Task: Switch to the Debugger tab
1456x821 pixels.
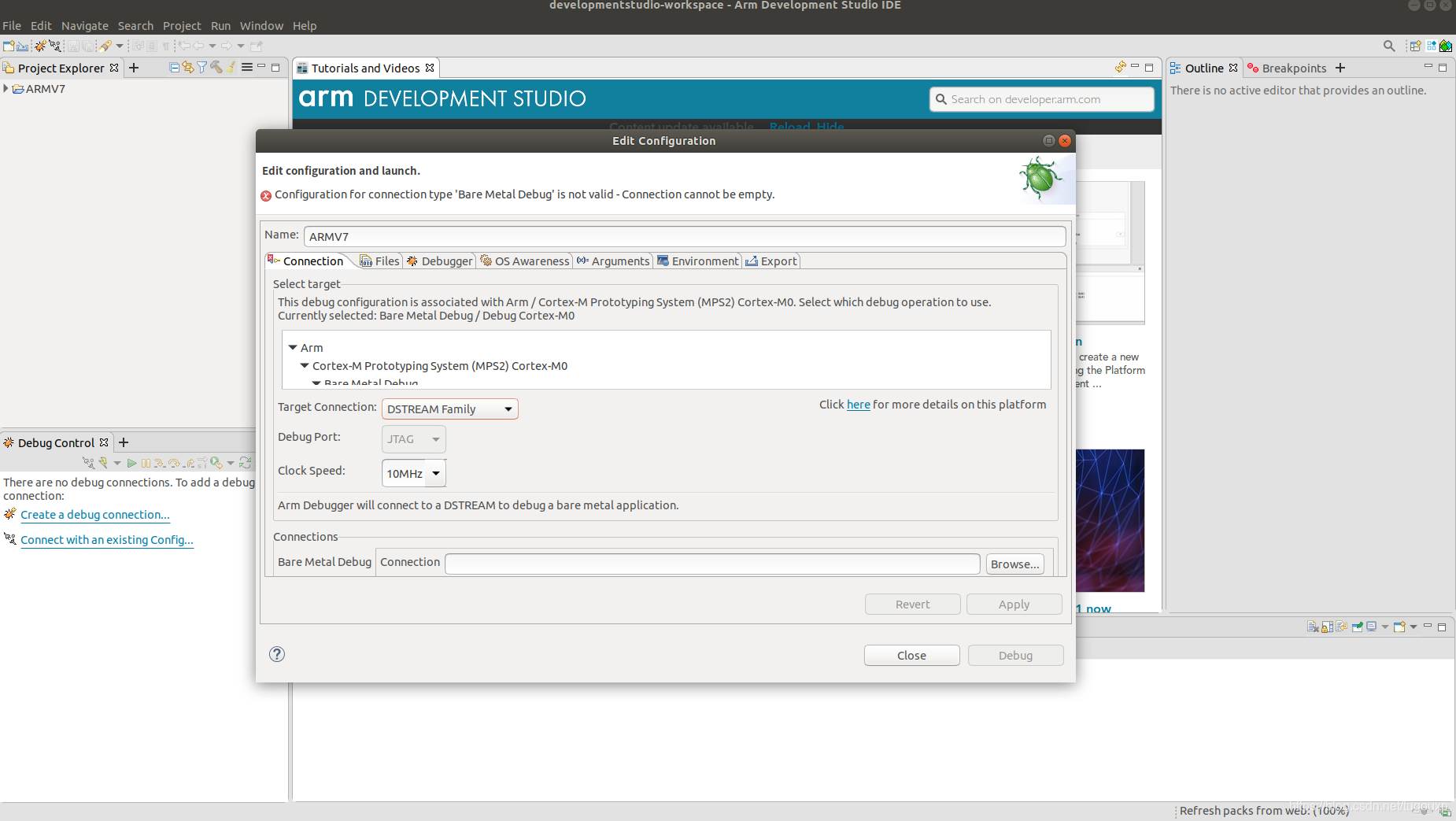Action: point(439,261)
